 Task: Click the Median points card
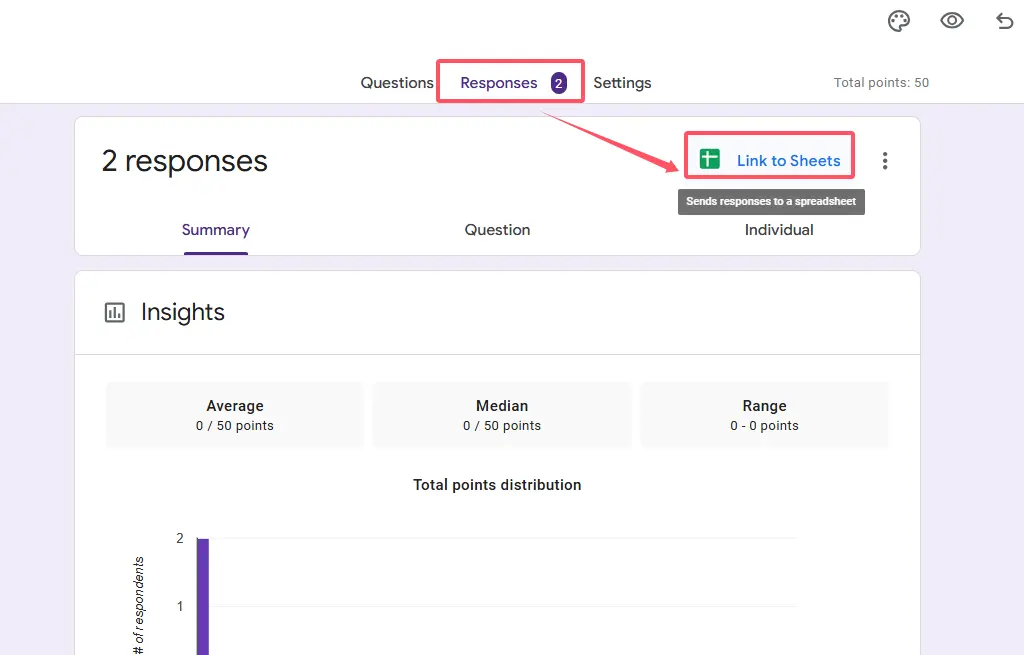pos(501,415)
